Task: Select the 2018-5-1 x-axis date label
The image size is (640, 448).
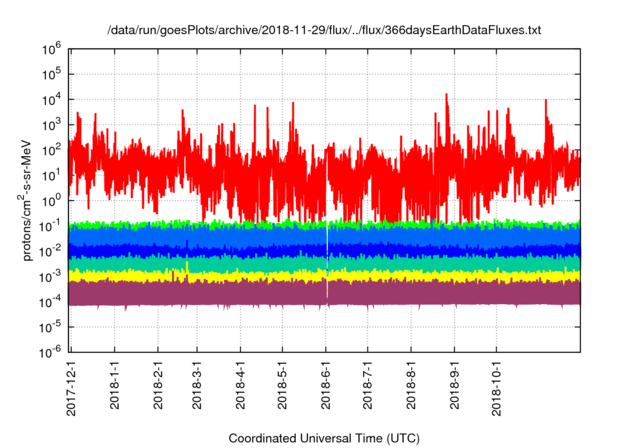Action: click(282, 385)
